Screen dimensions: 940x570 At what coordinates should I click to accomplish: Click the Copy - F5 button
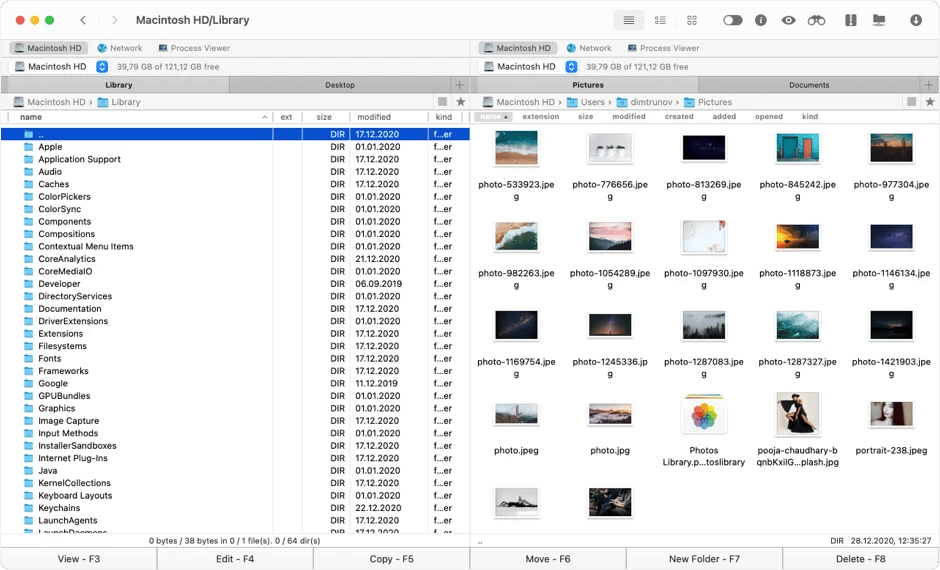[x=391, y=559]
